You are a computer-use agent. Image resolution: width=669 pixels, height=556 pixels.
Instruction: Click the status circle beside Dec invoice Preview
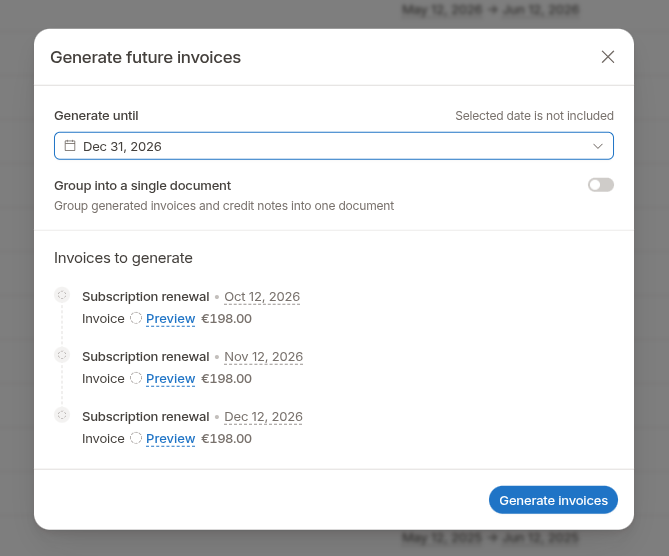pos(136,438)
